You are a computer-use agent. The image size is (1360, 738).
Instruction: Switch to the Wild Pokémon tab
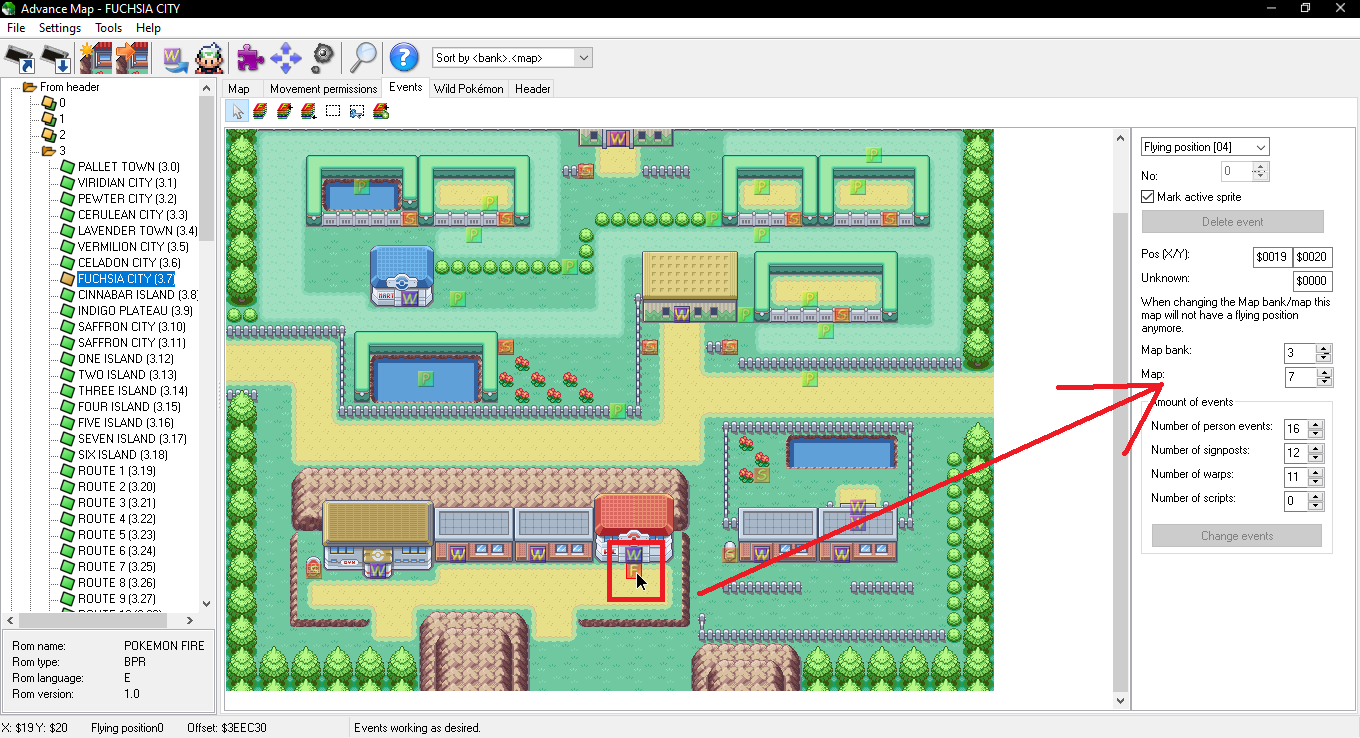click(x=468, y=89)
